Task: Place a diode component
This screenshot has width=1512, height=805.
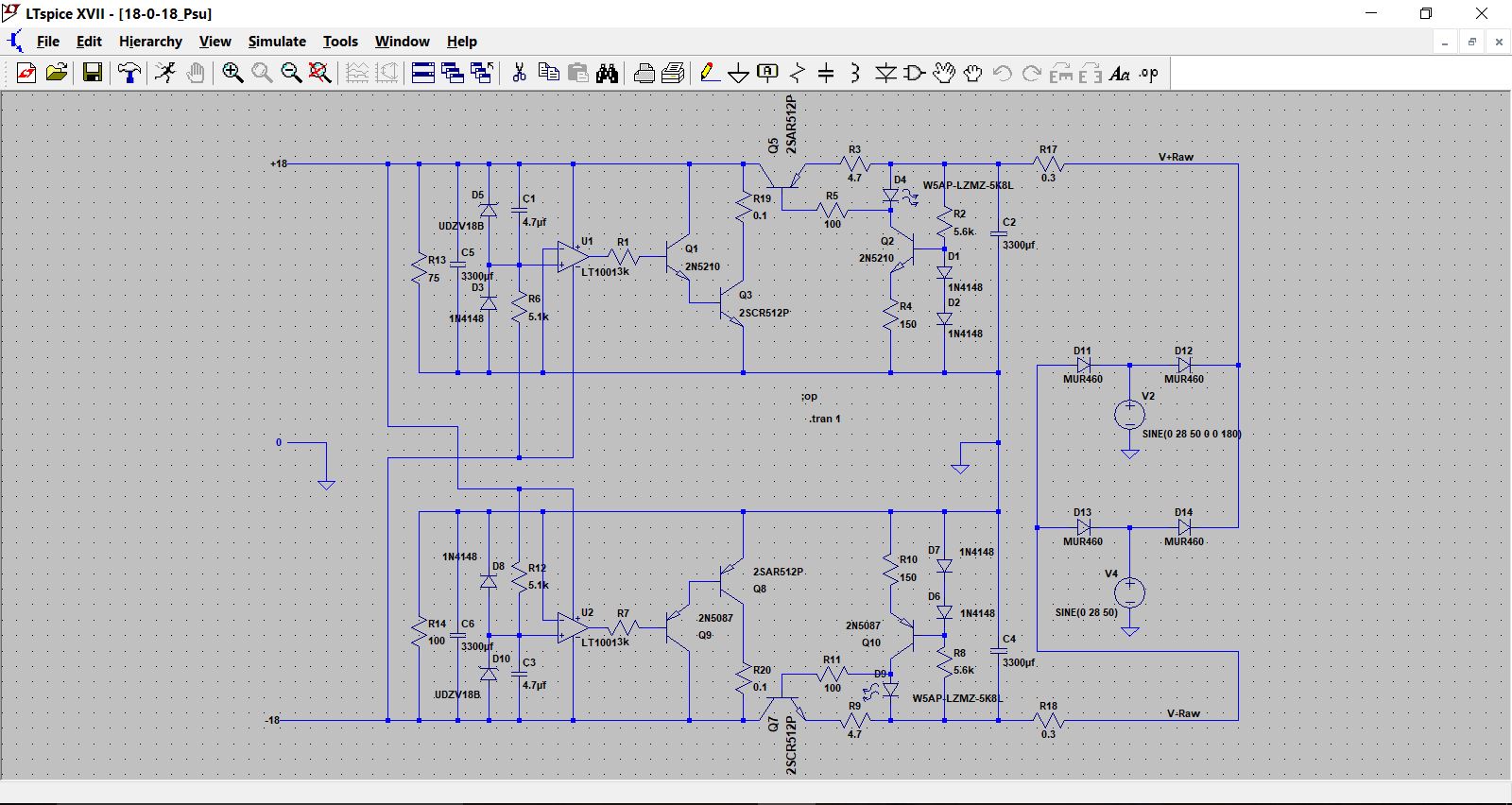Action: pyautogui.click(x=885, y=73)
